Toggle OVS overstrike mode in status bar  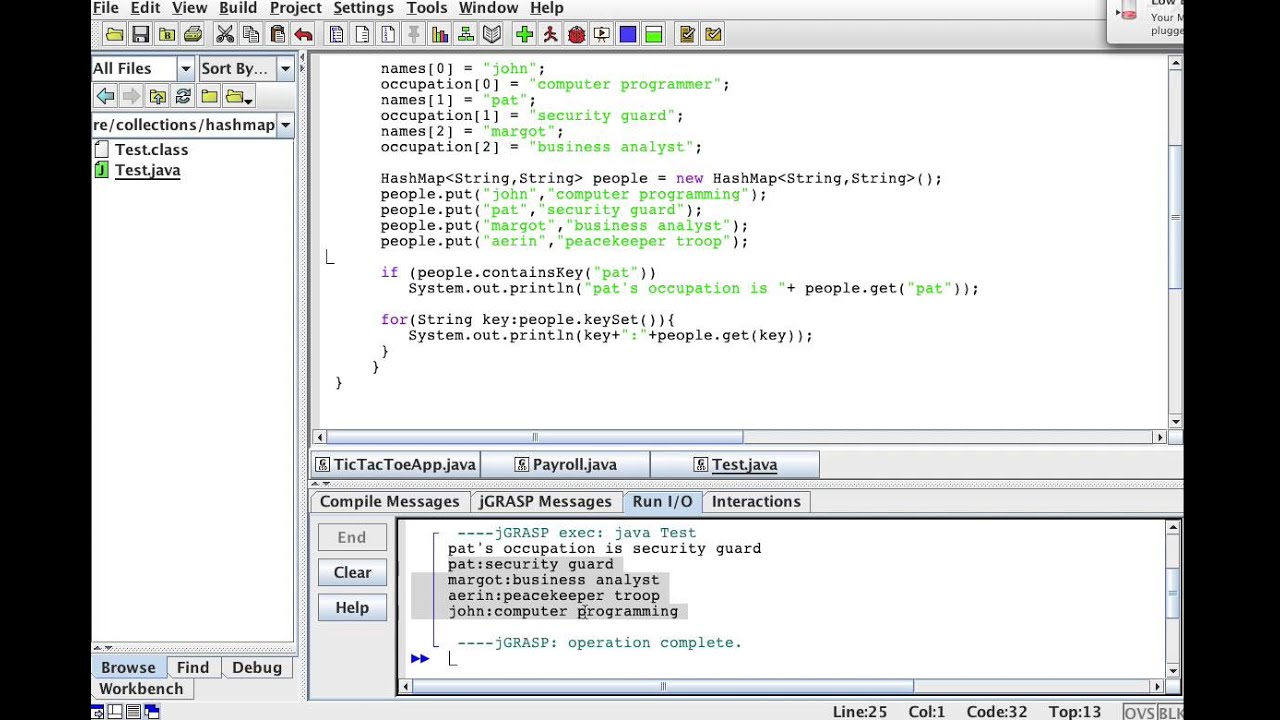coord(1139,712)
